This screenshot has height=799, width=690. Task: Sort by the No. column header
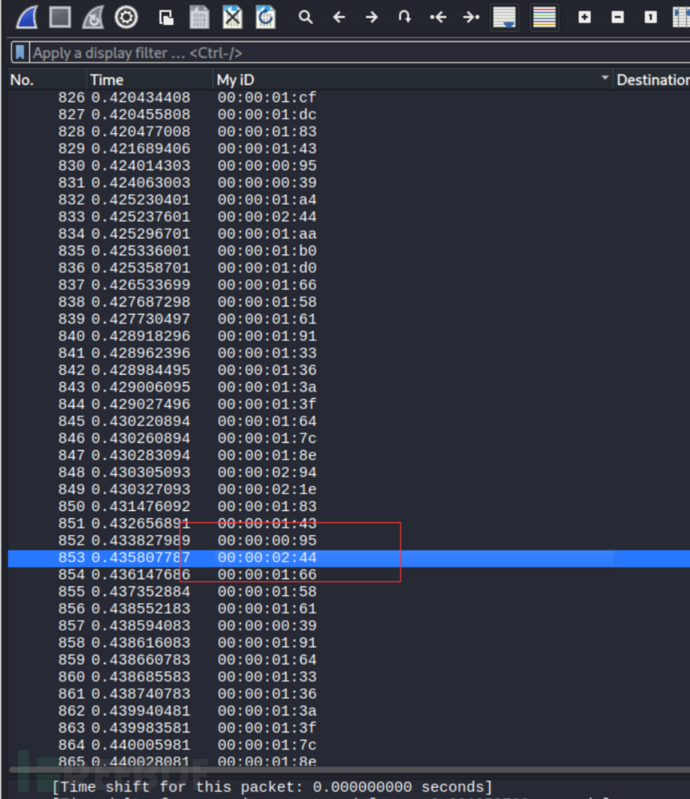[47, 79]
